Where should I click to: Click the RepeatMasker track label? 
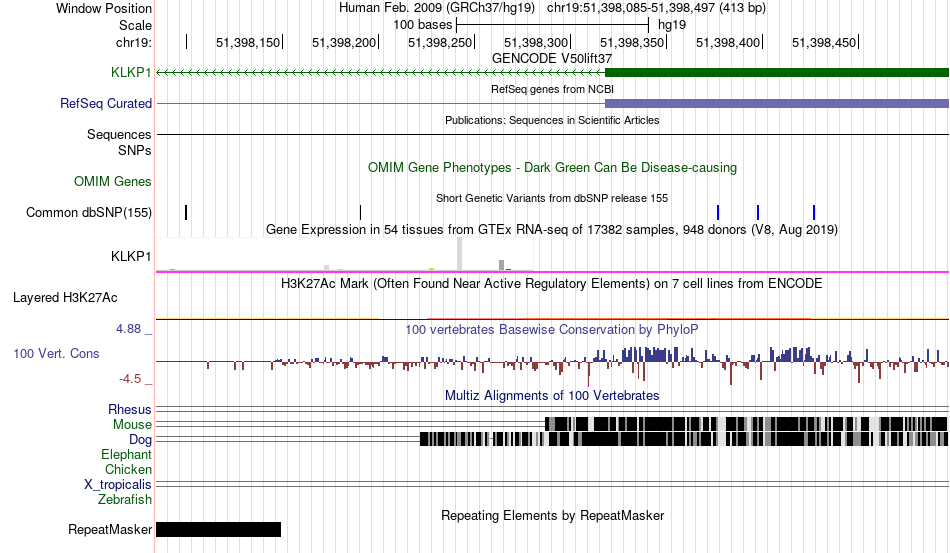click(110, 529)
